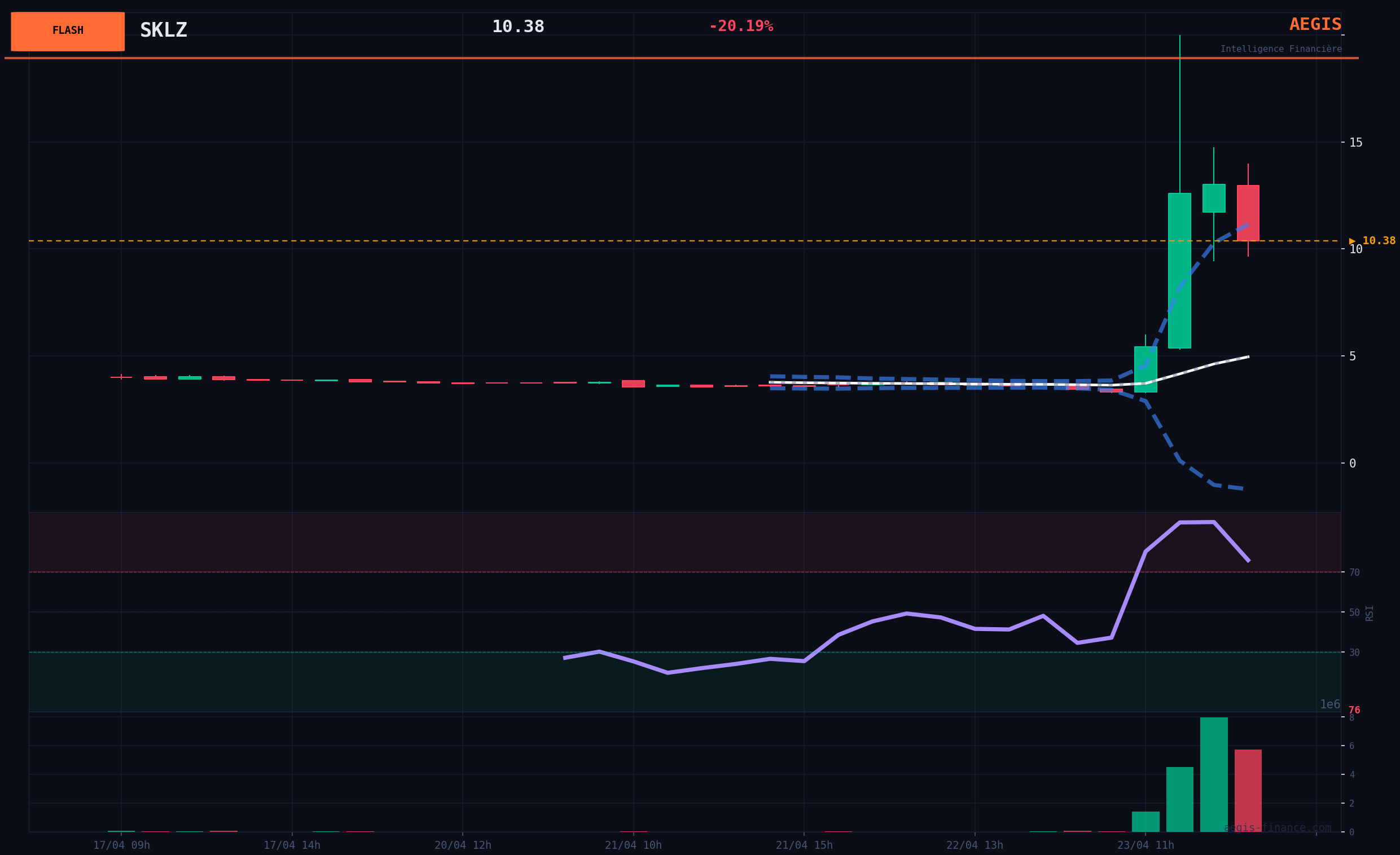
Task: Click the aegis-finance.com watermark
Action: click(1277, 828)
